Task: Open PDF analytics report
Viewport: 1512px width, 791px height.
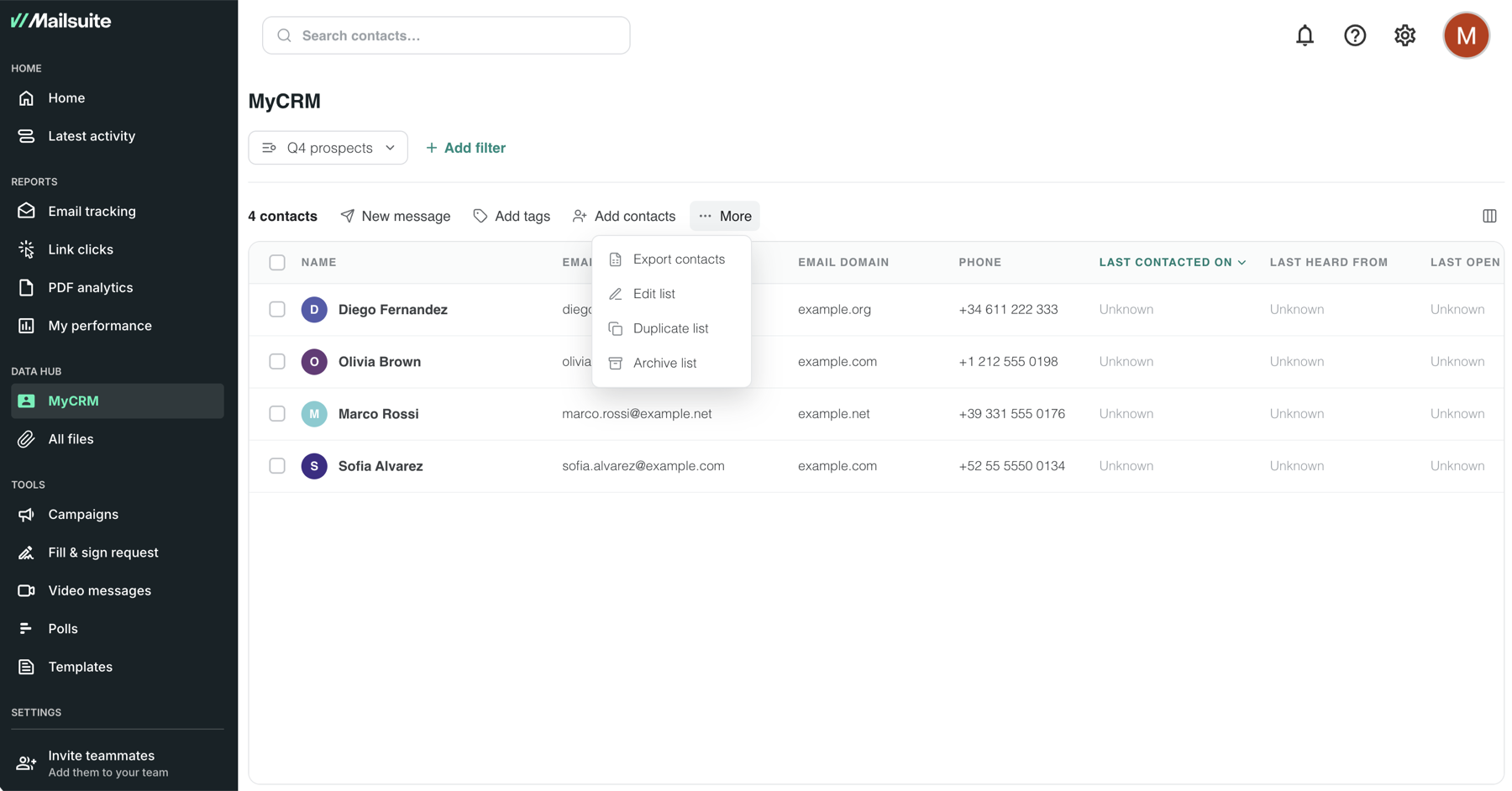Action: click(118, 287)
